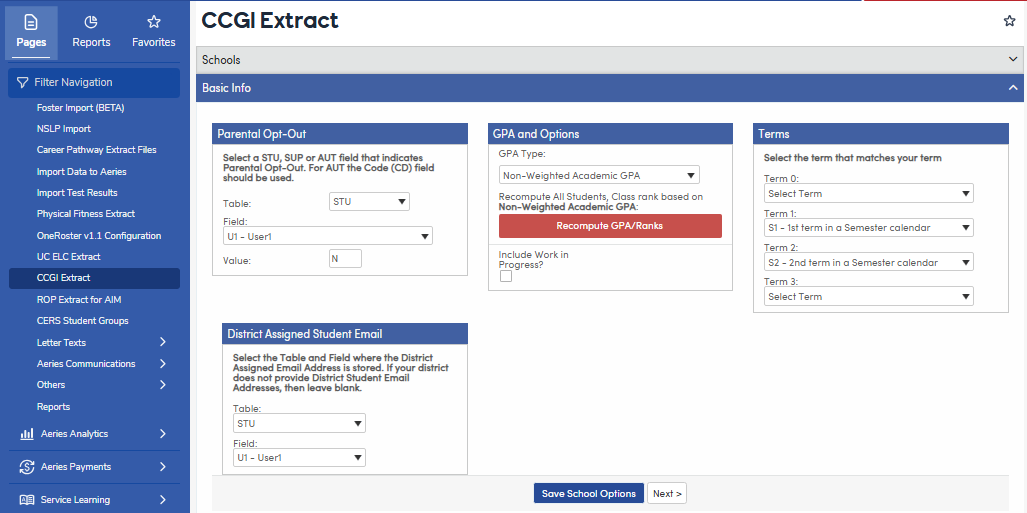Expand Letter Texts submenu arrow
1027x513 pixels.
click(x=162, y=342)
